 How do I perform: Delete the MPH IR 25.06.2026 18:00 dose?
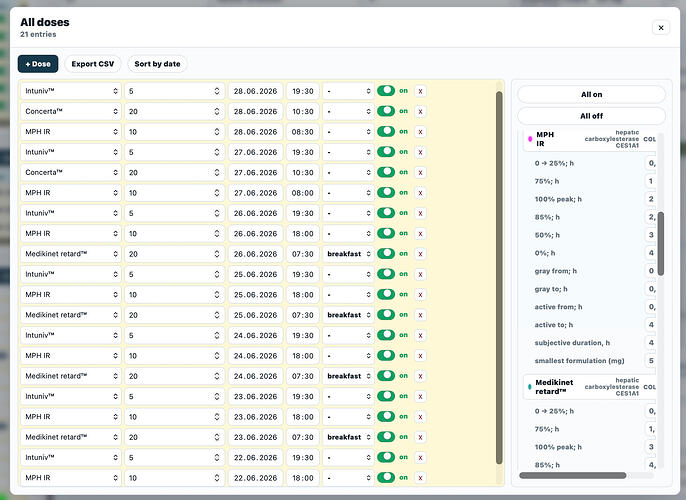(x=420, y=294)
